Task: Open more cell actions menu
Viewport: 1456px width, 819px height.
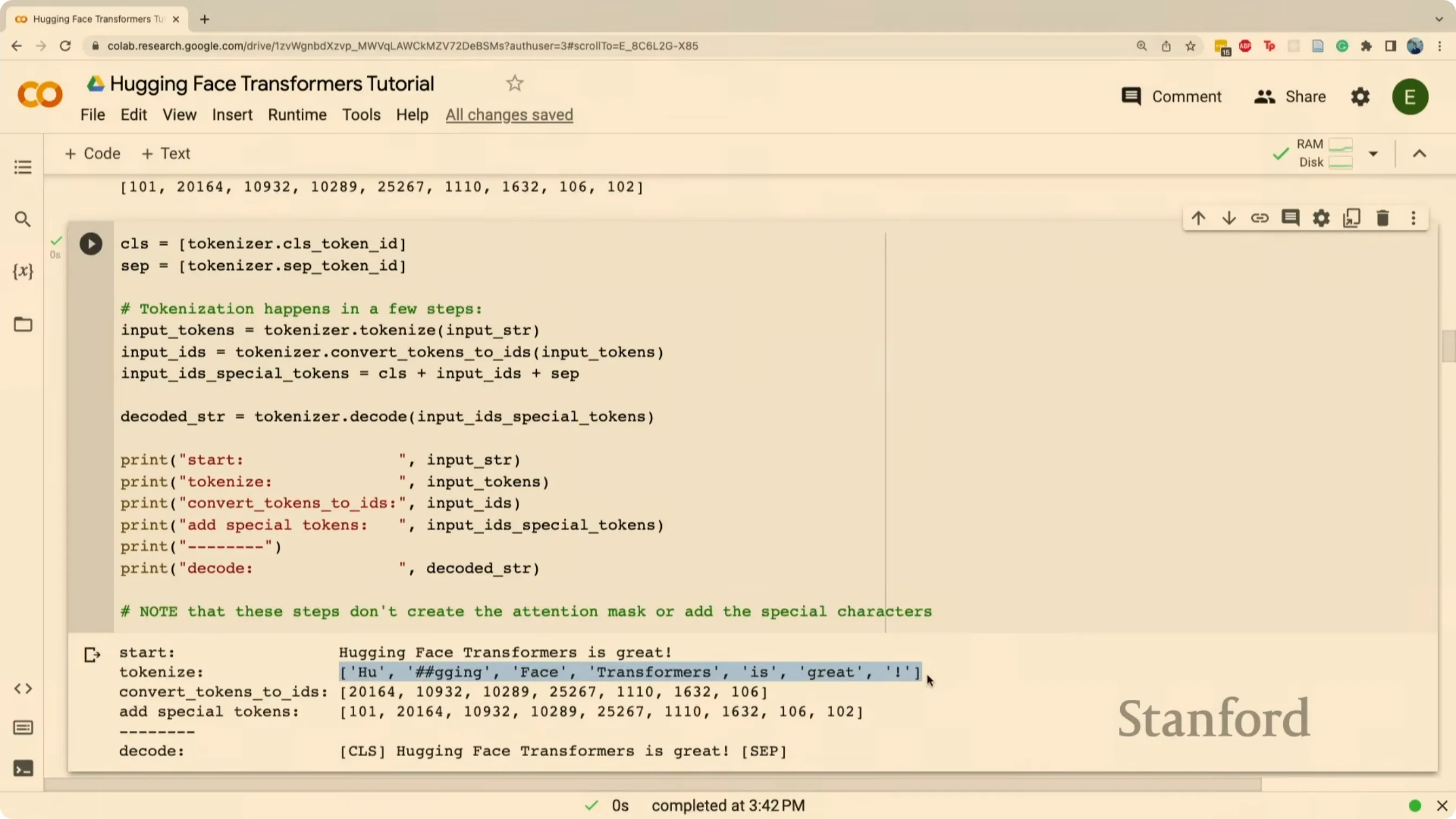Action: tap(1414, 218)
